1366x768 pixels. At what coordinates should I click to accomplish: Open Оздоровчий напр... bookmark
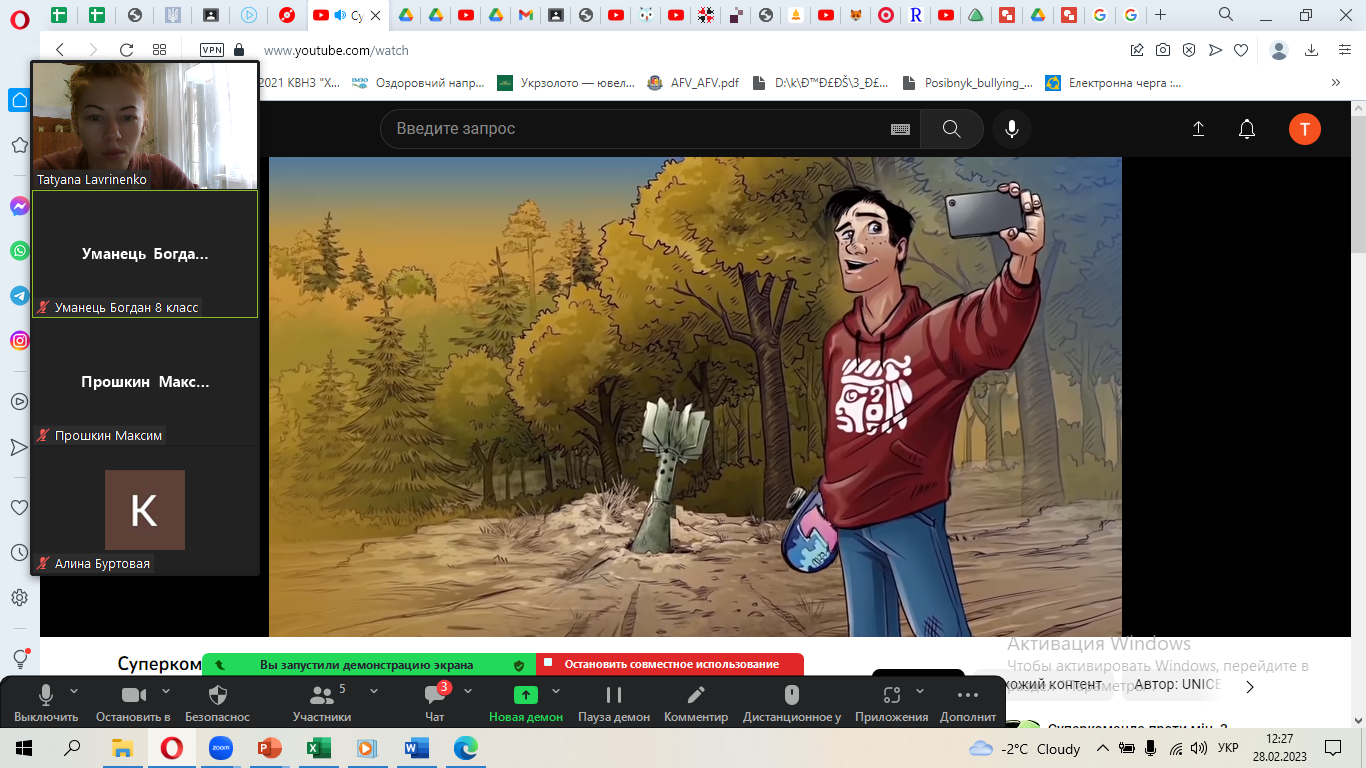pyautogui.click(x=418, y=83)
